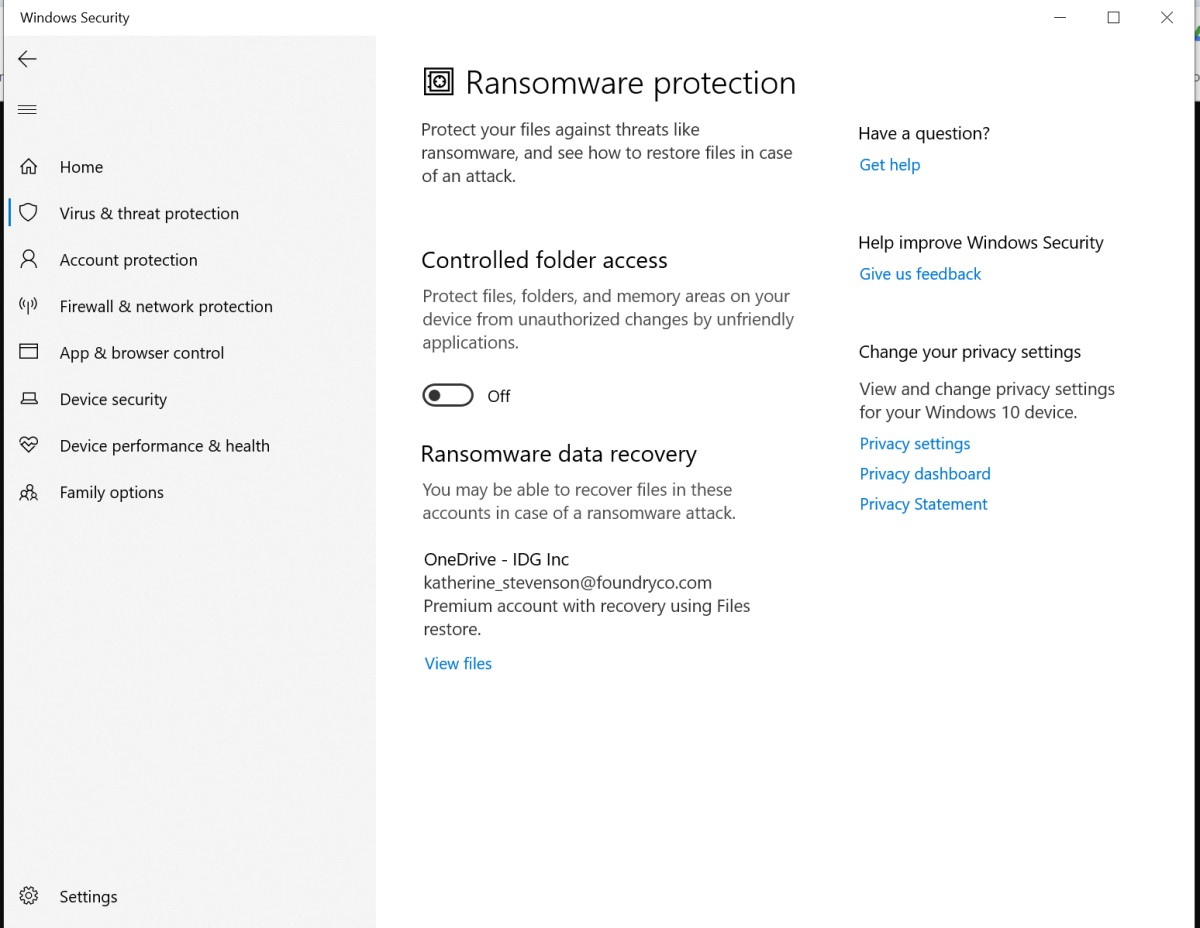This screenshot has height=928, width=1200.
Task: View the Privacy Statement
Action: pos(923,503)
